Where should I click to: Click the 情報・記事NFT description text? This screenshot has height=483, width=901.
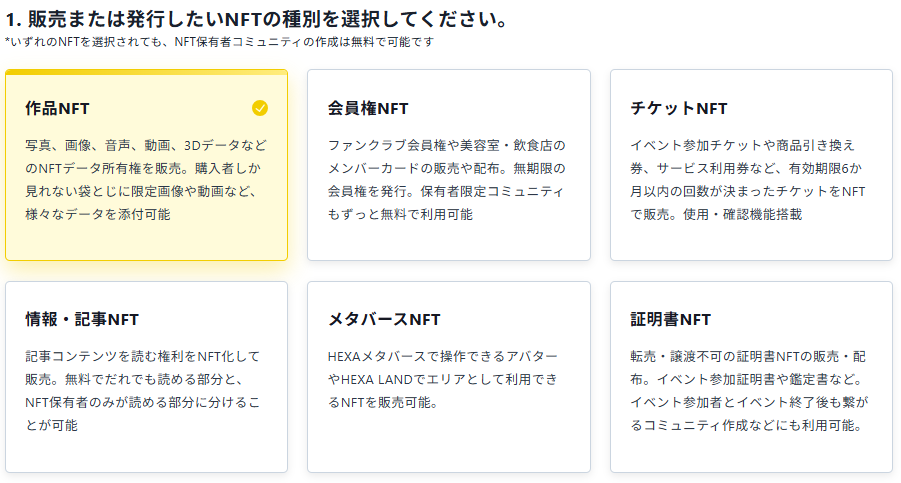[x=146, y=390]
